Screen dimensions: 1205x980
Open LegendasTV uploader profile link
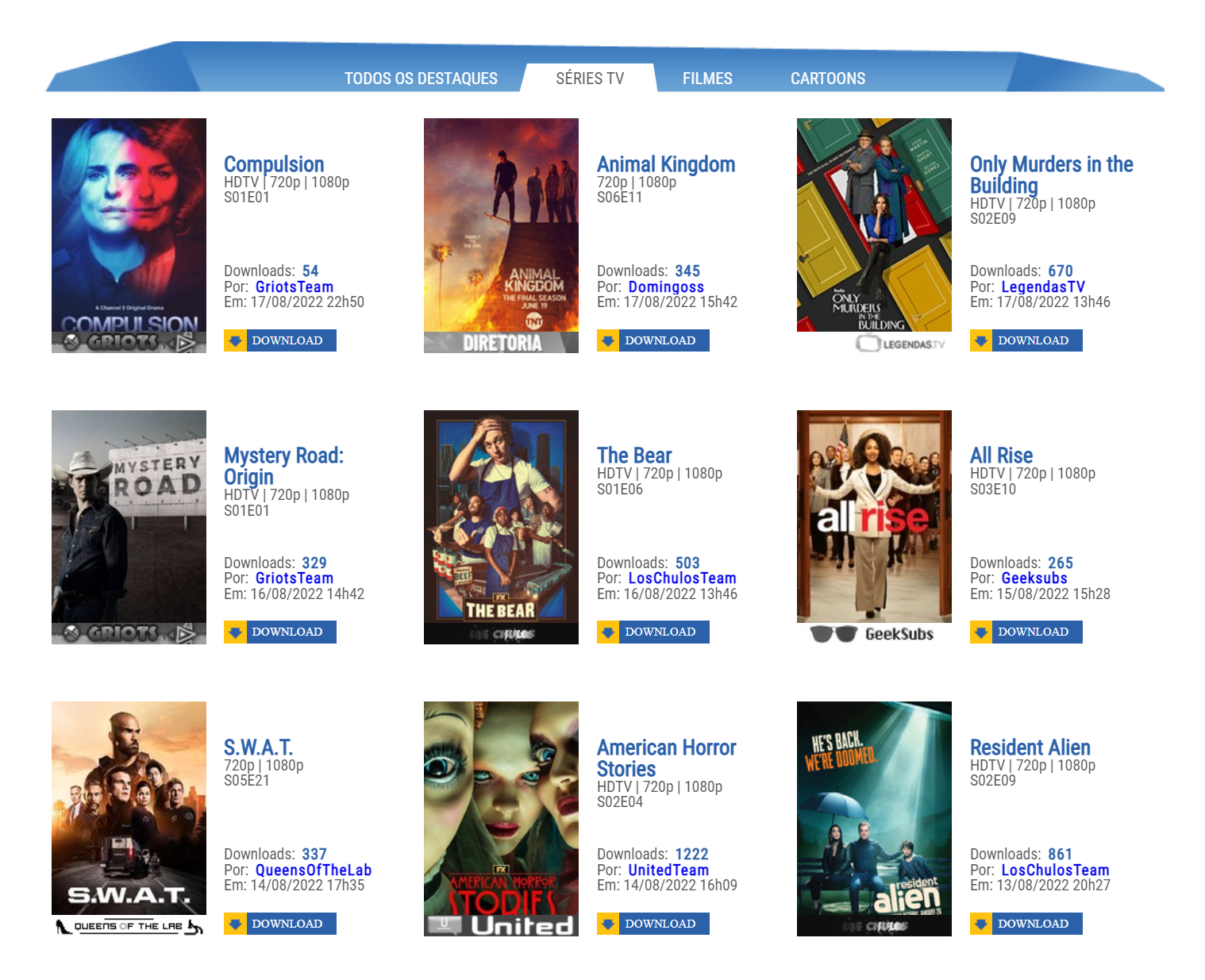tap(1043, 287)
